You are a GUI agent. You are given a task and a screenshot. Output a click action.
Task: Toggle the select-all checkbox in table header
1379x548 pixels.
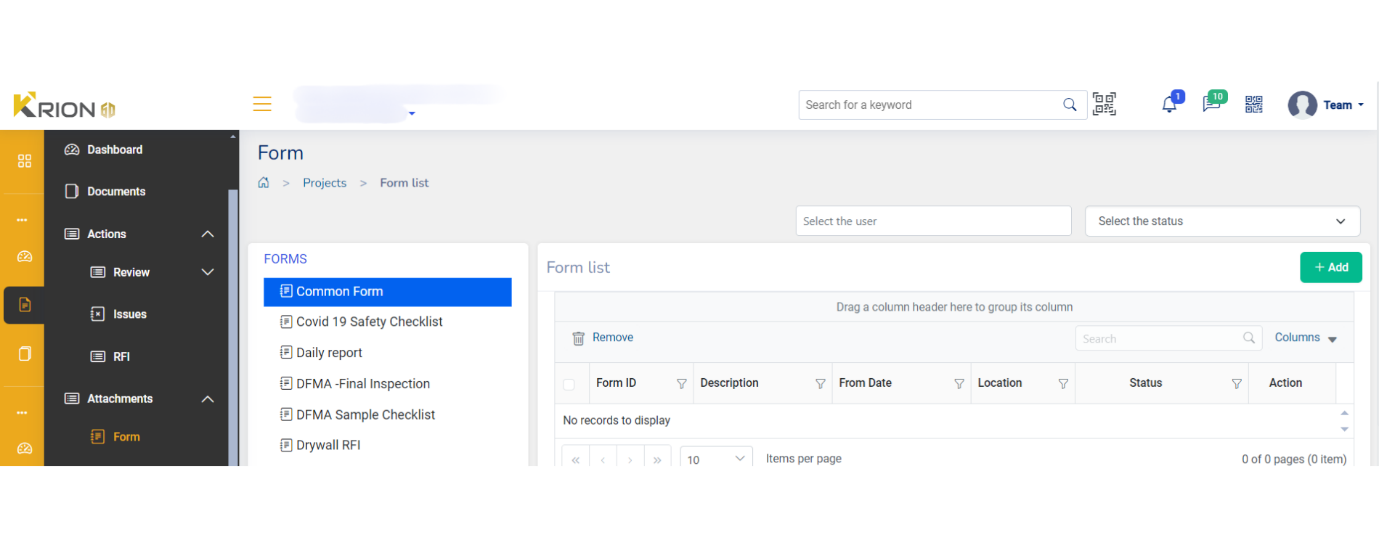569,384
